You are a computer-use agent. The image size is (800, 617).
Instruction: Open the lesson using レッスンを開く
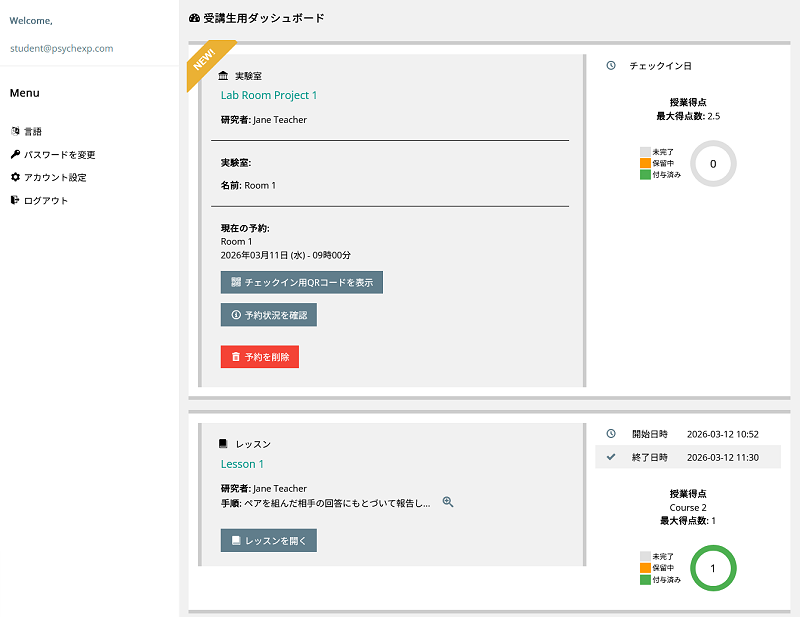point(268,540)
